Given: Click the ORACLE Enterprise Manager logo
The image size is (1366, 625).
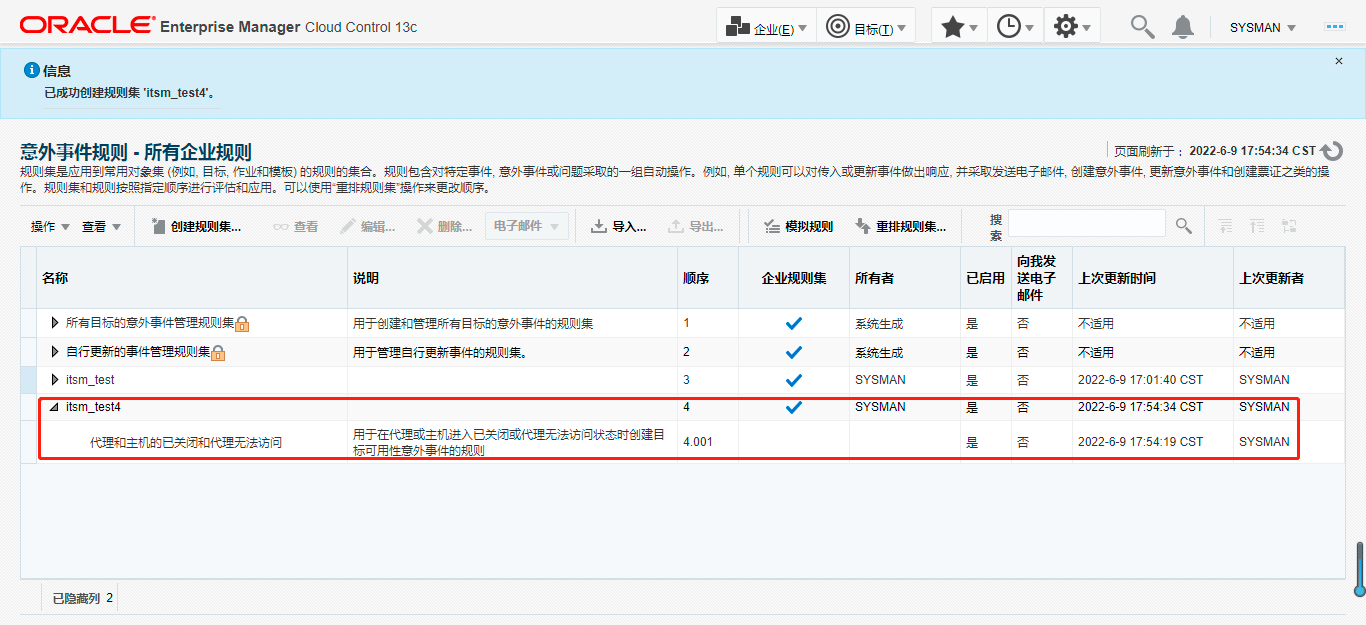Looking at the screenshot, I should (218, 26).
